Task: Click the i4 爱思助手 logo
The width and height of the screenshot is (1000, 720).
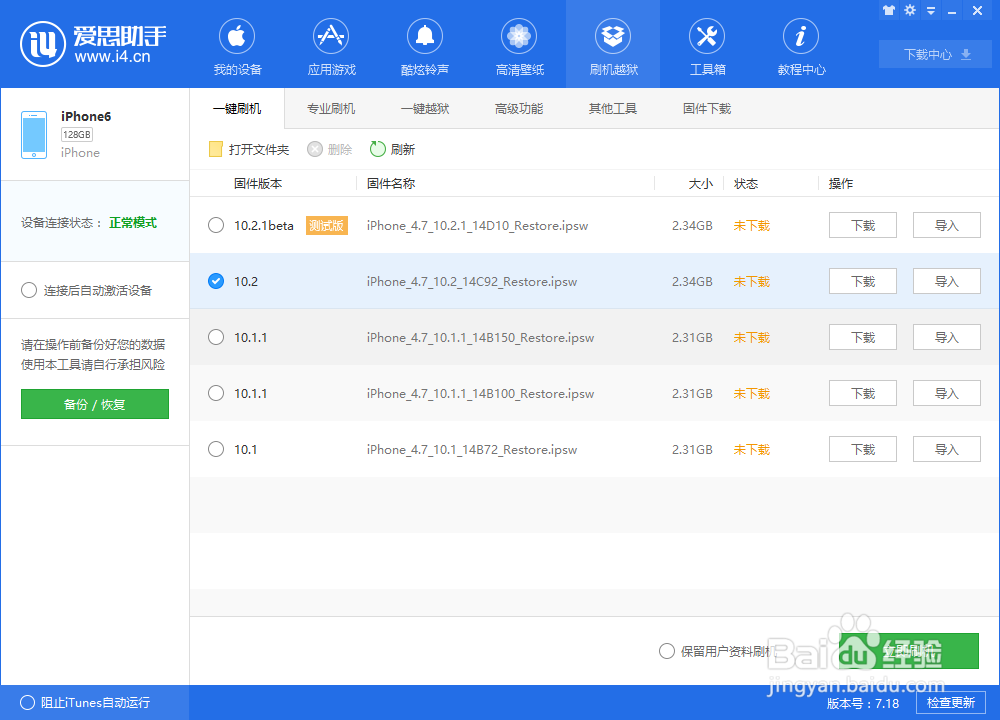Action: point(93,44)
